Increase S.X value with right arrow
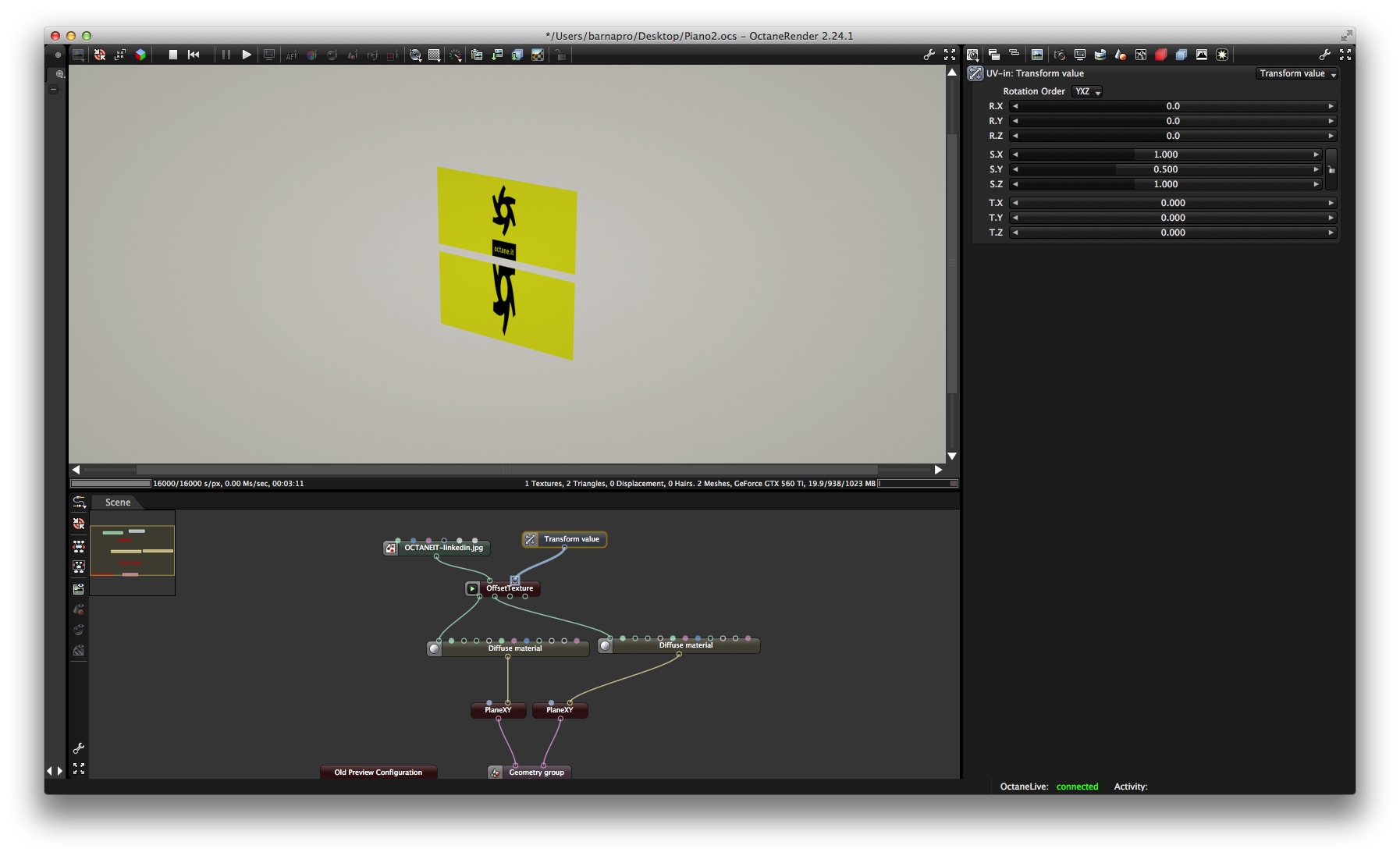The height and width of the screenshot is (856, 1400). tap(1316, 155)
